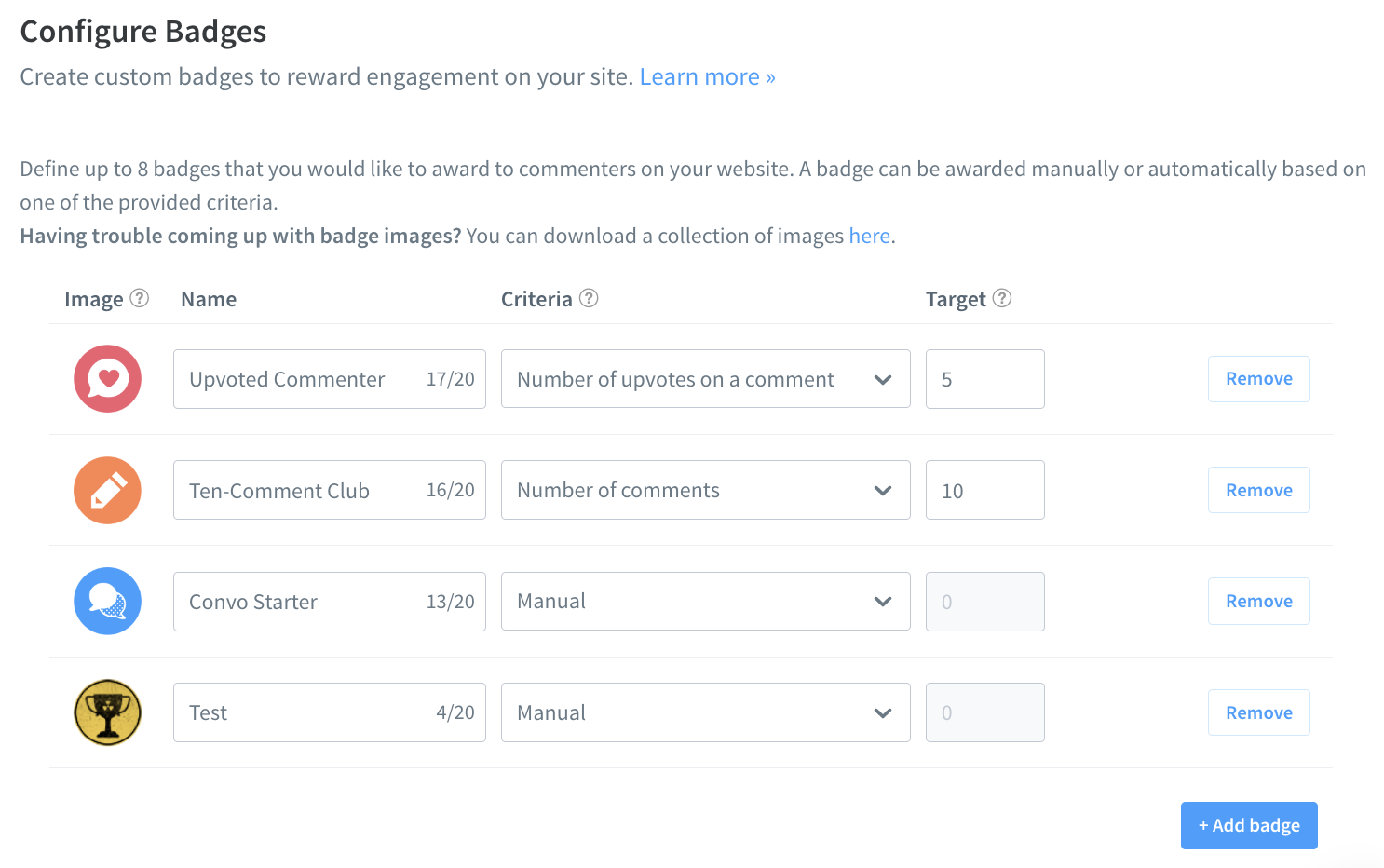Follow the 'here' badge images download link
Image resolution: width=1384 pixels, height=868 pixels.
pyautogui.click(x=869, y=237)
